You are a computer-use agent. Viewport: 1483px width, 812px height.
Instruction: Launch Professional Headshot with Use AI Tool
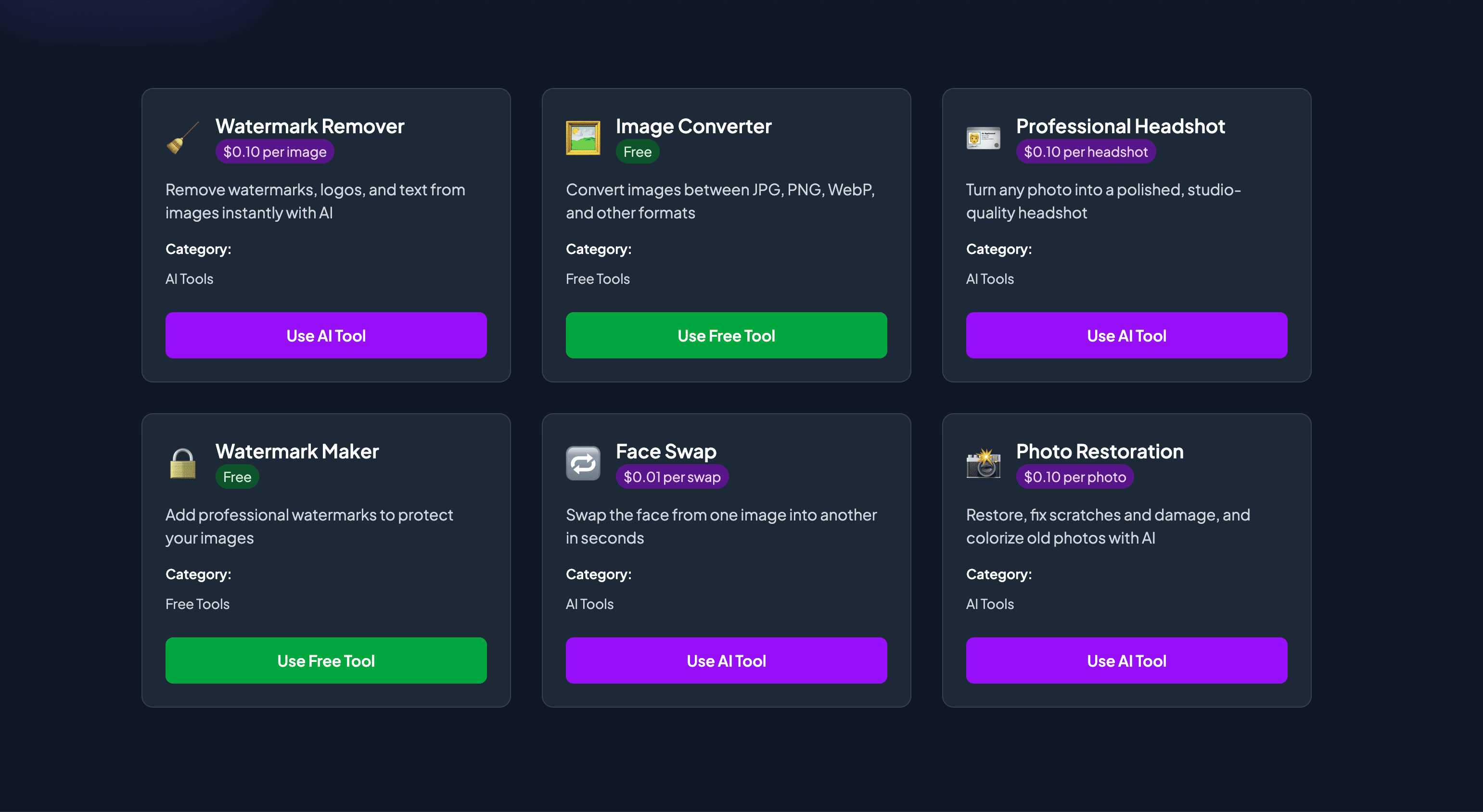(x=1126, y=335)
